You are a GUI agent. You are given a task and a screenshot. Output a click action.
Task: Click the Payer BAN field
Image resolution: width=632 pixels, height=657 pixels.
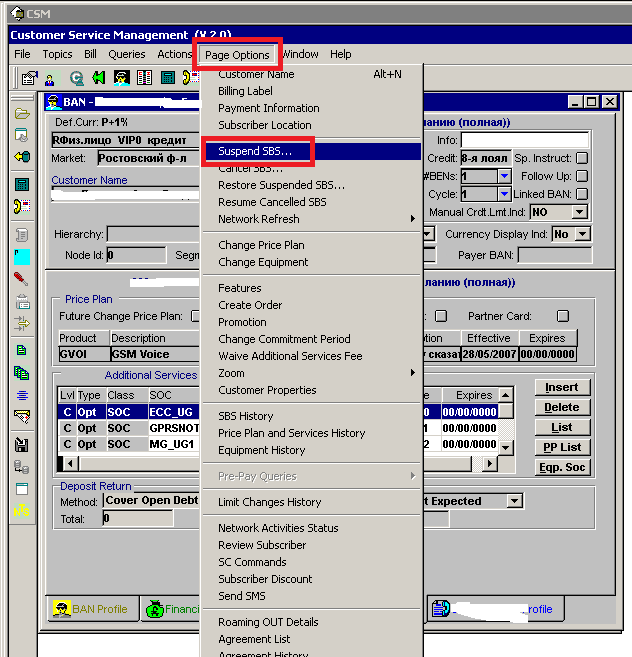point(555,255)
